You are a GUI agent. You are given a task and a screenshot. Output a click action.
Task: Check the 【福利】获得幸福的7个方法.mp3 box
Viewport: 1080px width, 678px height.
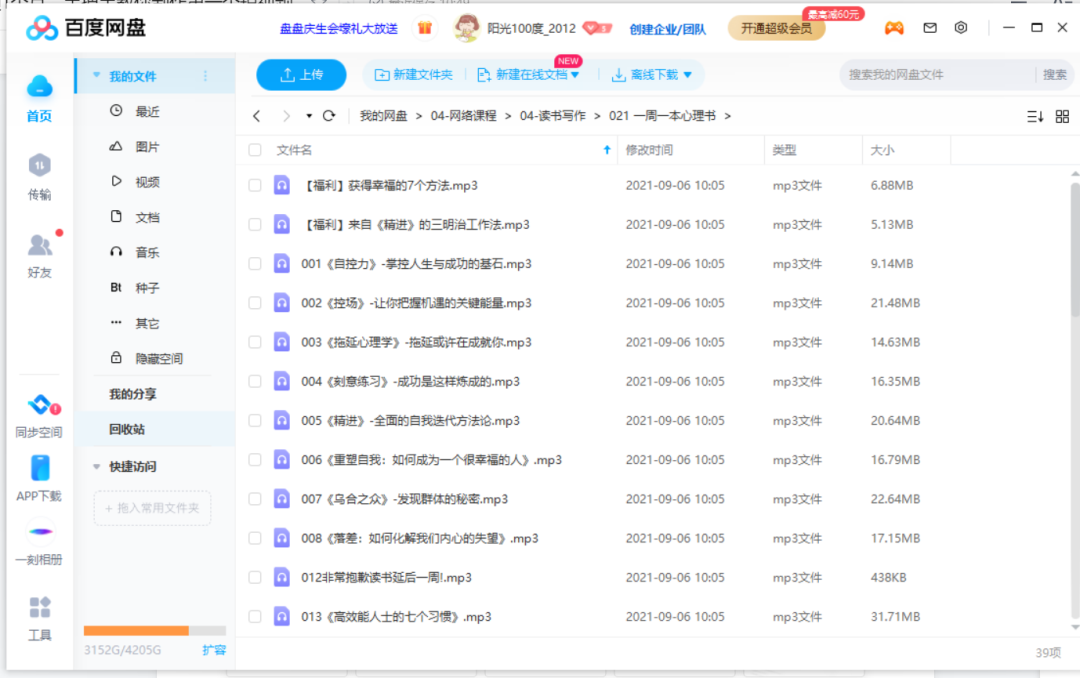pos(255,185)
